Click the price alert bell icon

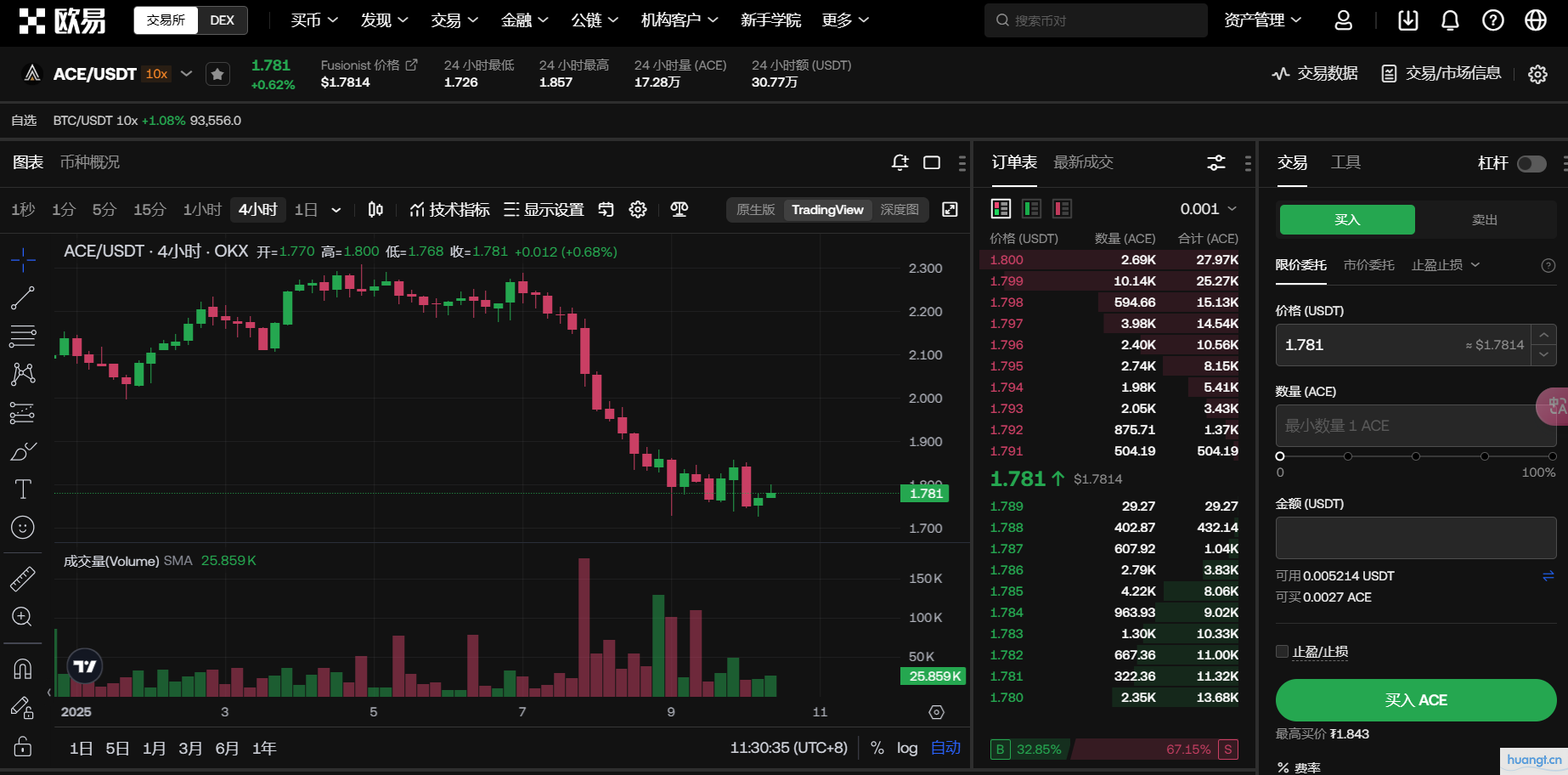(x=900, y=162)
